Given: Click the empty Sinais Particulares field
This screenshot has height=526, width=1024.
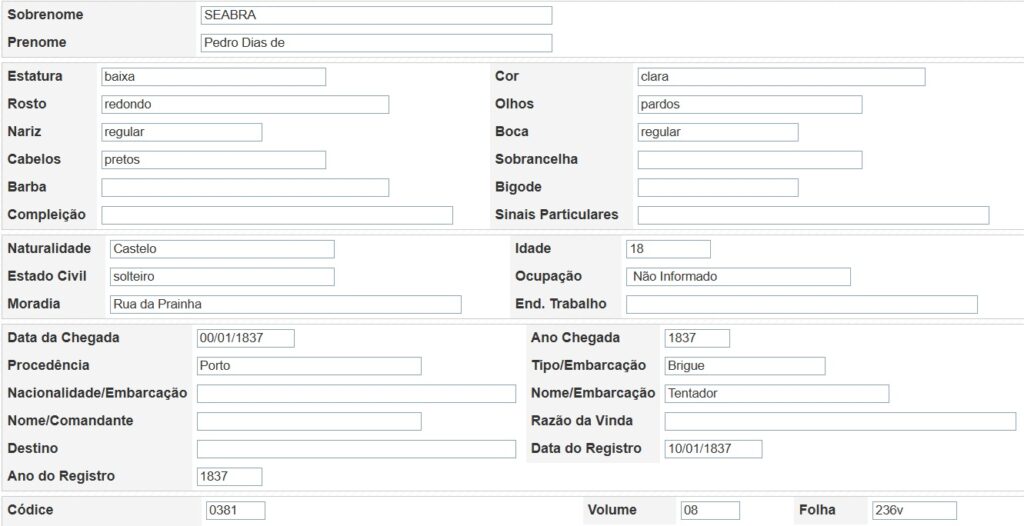Looking at the screenshot, I should pyautogui.click(x=813, y=215).
